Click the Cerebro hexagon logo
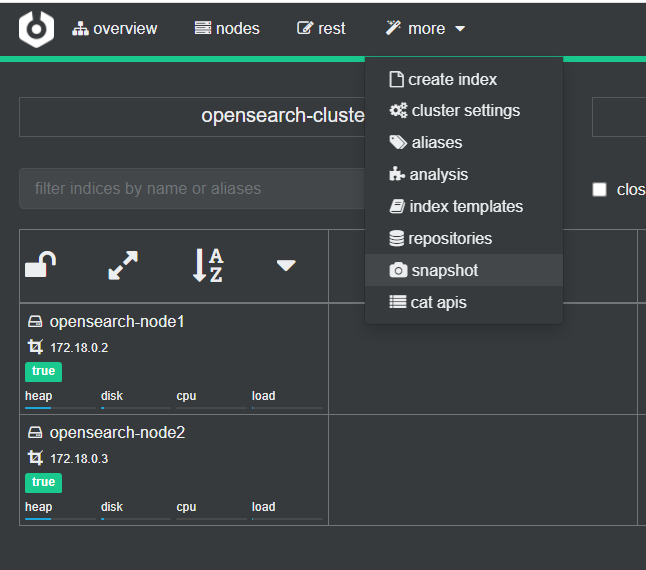This screenshot has height=570, width=646. 36,29
